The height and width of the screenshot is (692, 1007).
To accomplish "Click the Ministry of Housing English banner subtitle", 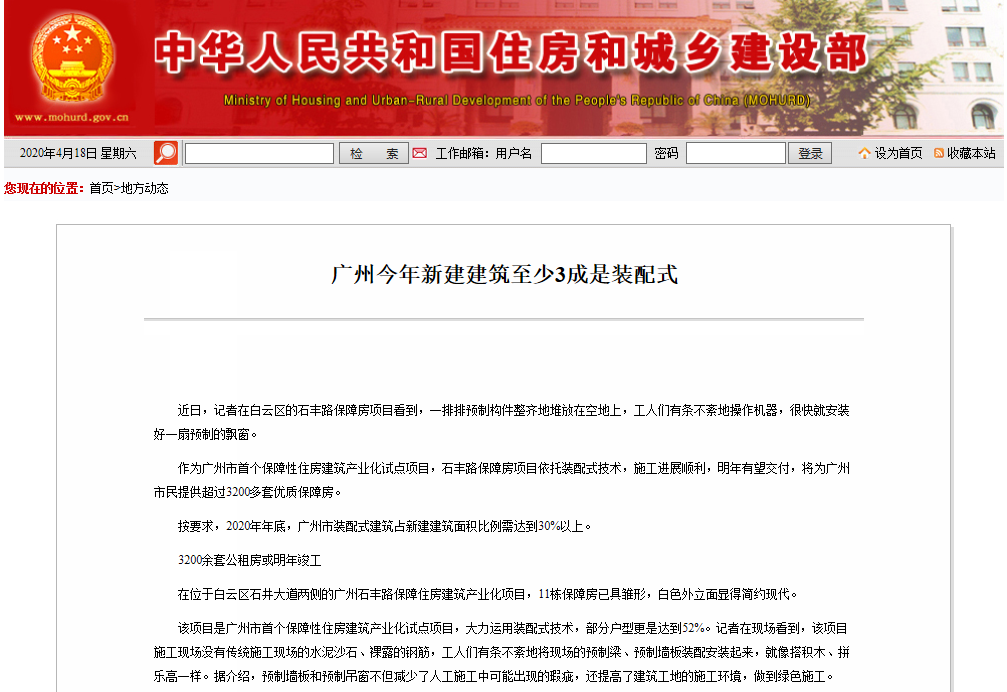I will click(517, 100).
